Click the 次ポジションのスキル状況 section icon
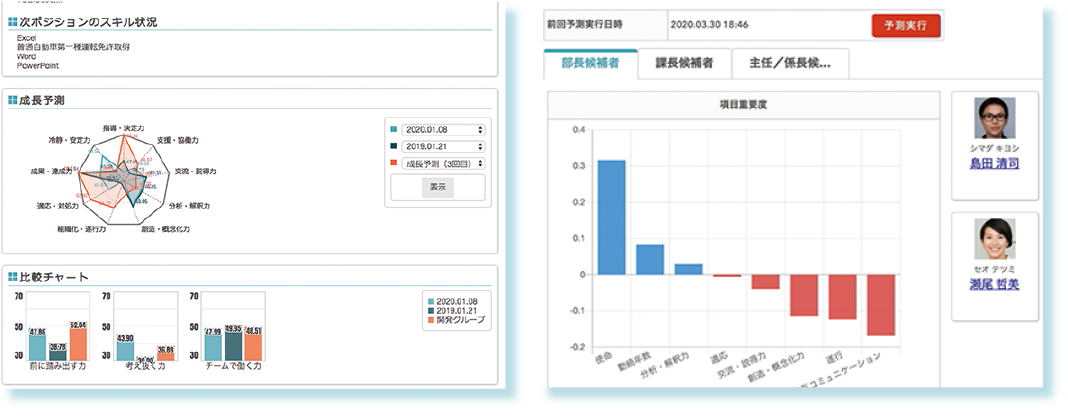This screenshot has width=1068, height=416. [11, 21]
